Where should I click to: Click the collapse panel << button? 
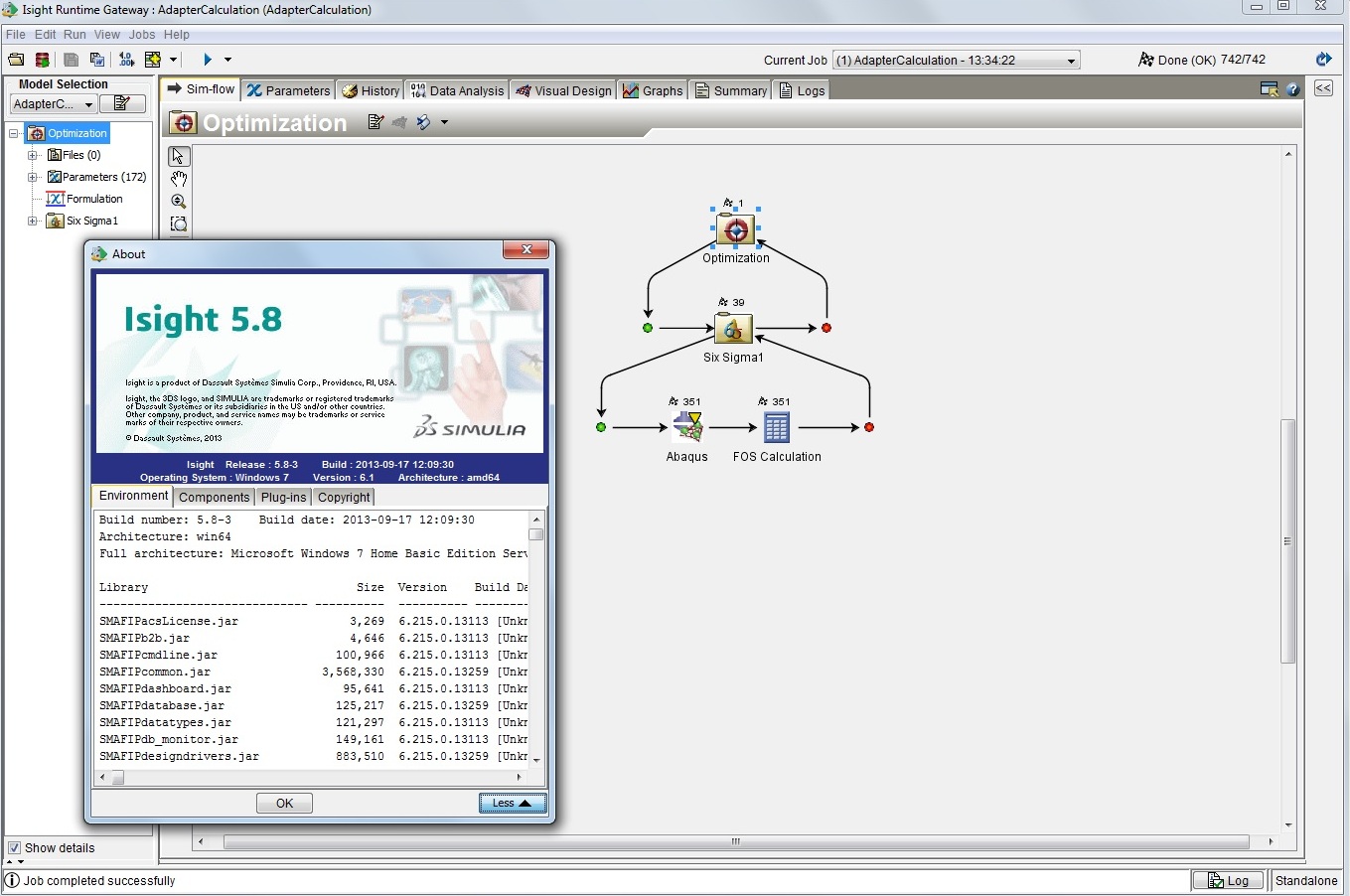click(x=1323, y=88)
